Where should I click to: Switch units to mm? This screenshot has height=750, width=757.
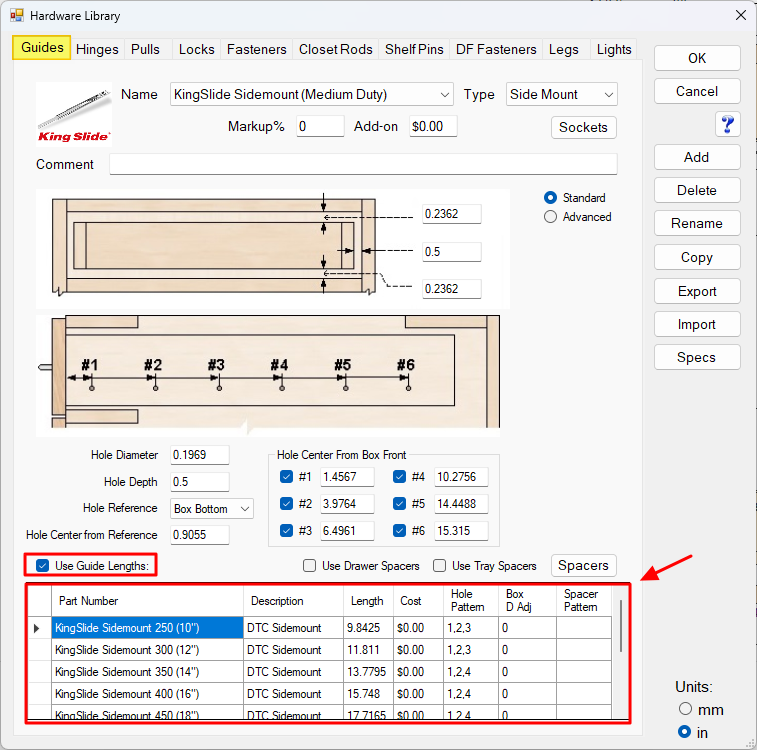(x=685, y=709)
